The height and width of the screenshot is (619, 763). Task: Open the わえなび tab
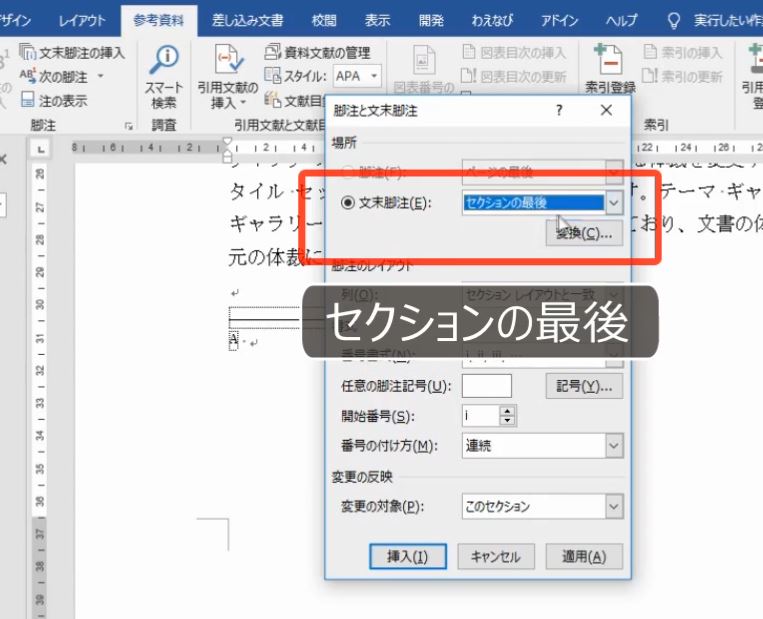click(x=492, y=20)
